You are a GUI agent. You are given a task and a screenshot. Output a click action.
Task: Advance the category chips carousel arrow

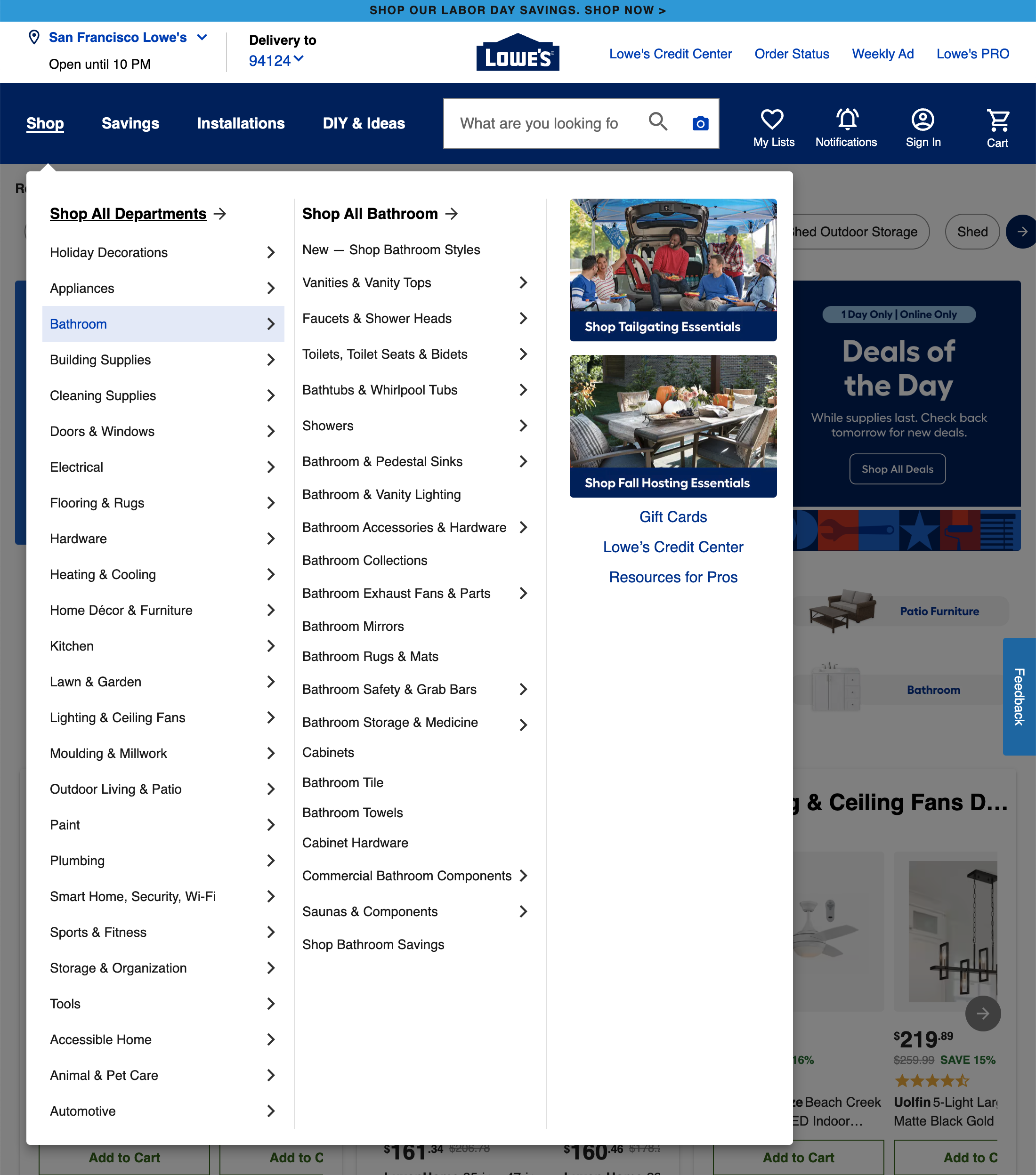pyautogui.click(x=1023, y=232)
